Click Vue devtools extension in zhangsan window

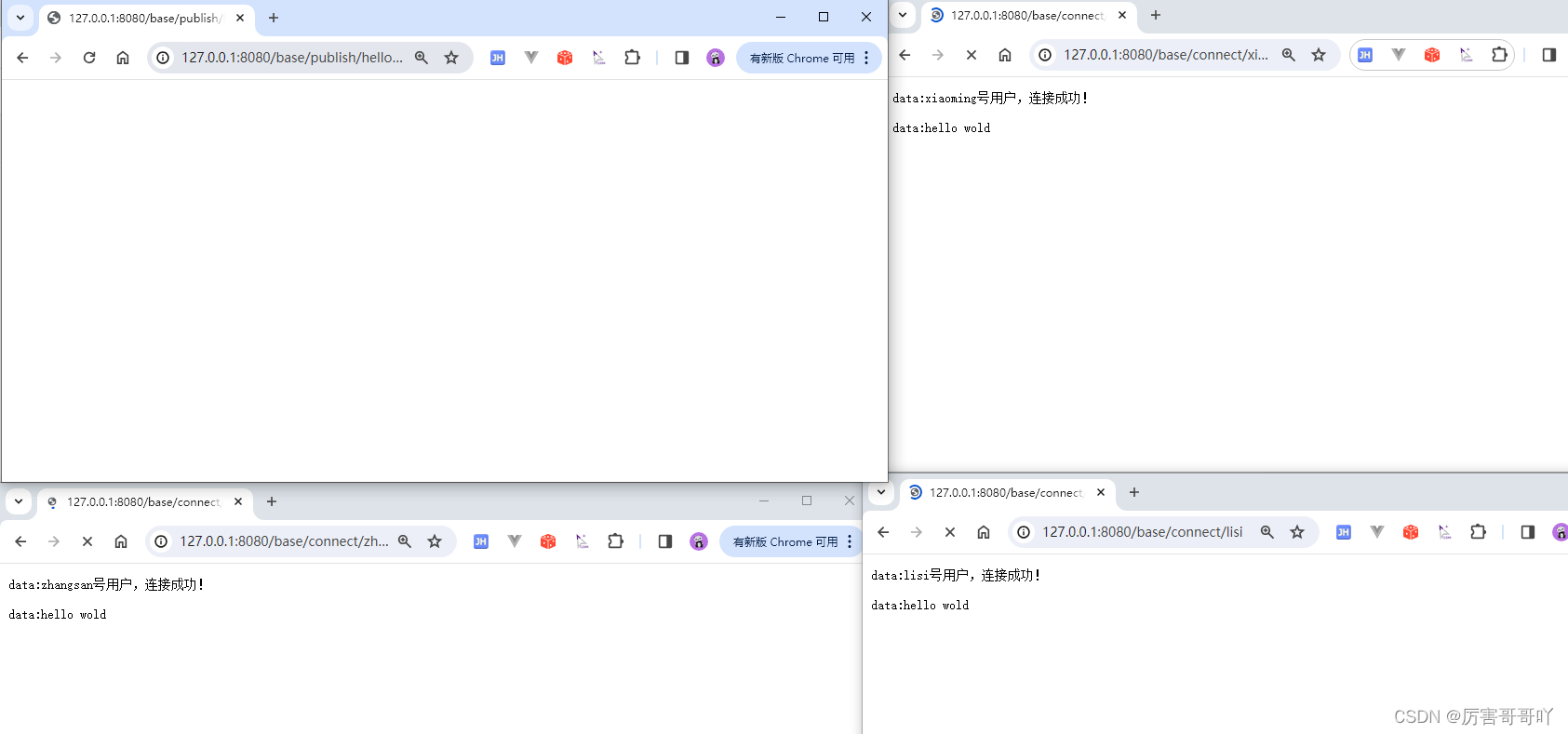point(515,541)
